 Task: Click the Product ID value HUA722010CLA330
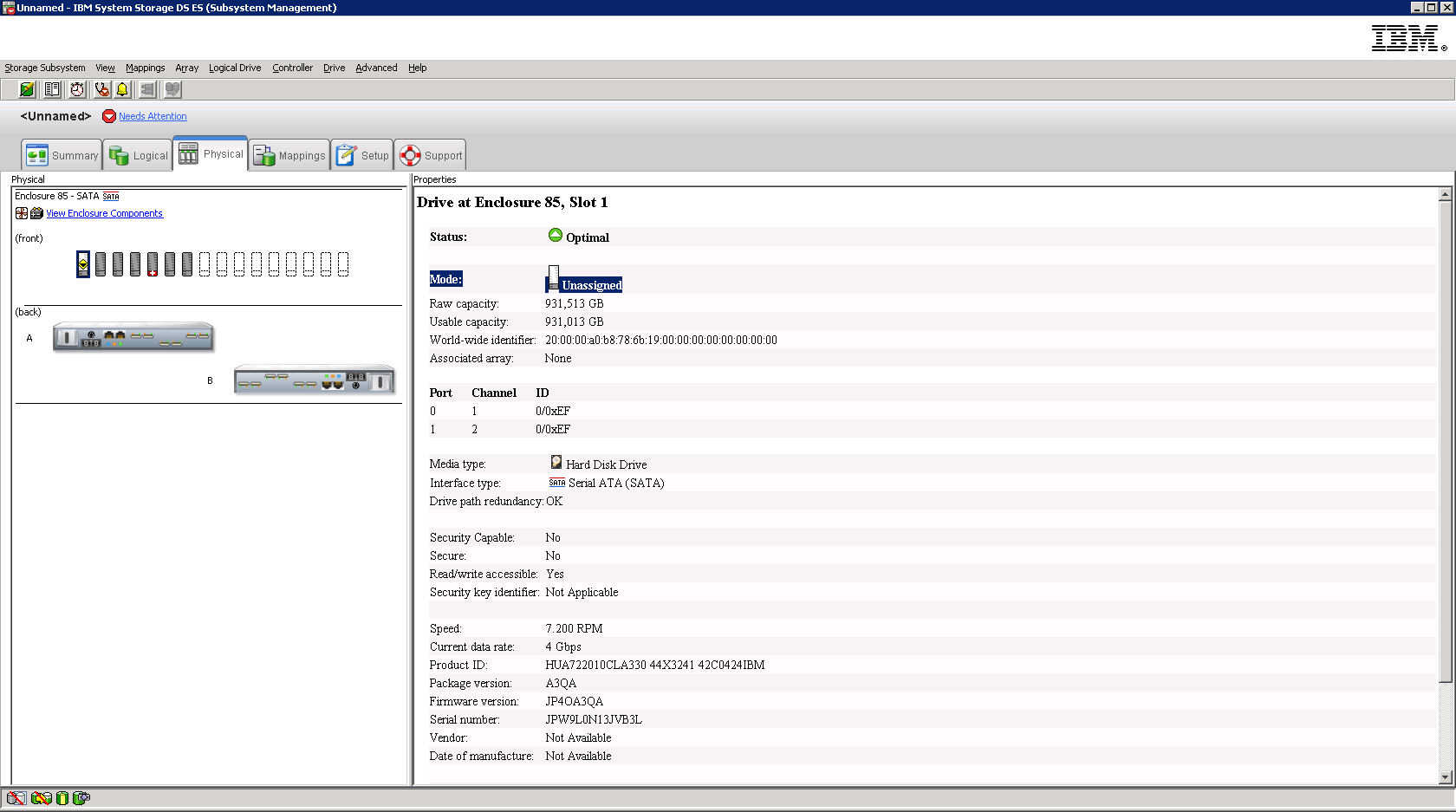655,666
